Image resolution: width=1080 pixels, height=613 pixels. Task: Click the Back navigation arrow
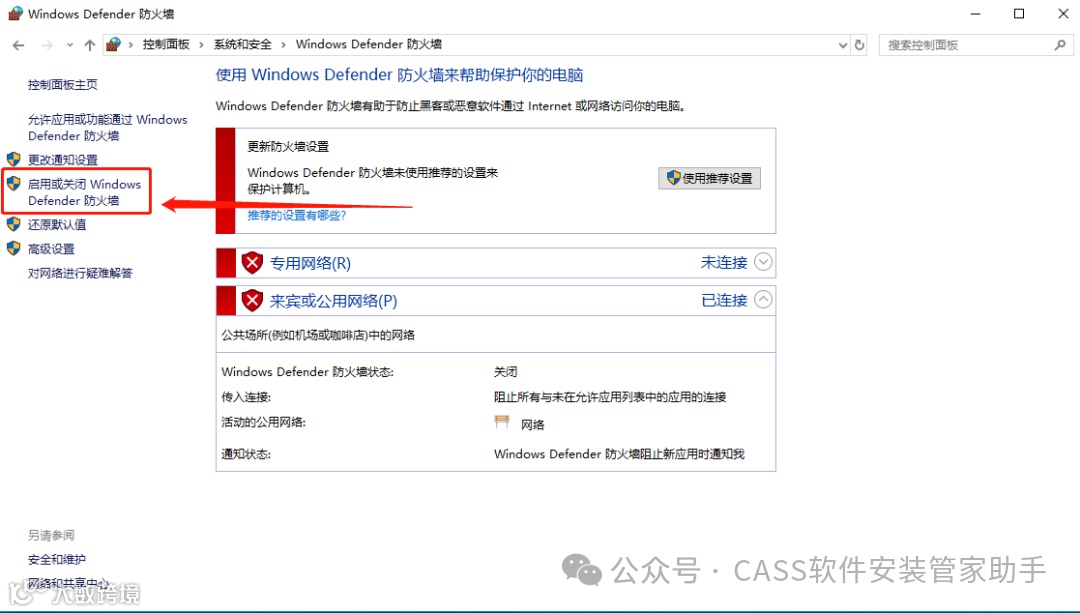(x=19, y=45)
